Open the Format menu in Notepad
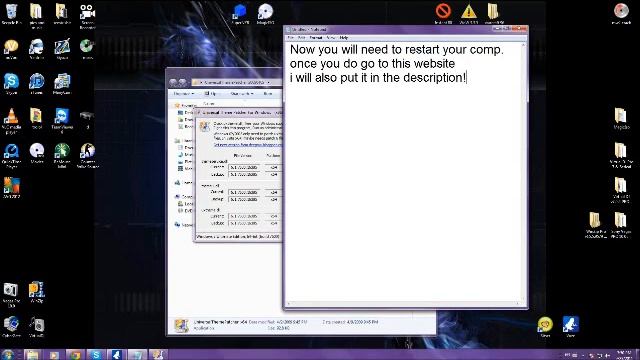The width and height of the screenshot is (640, 360). tap(316, 38)
